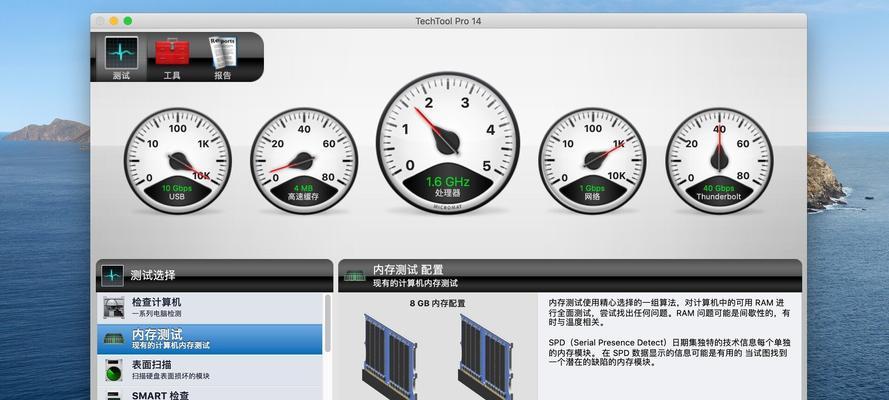Click the 现有的计算机内存测试 header subtitle

tap(415, 283)
